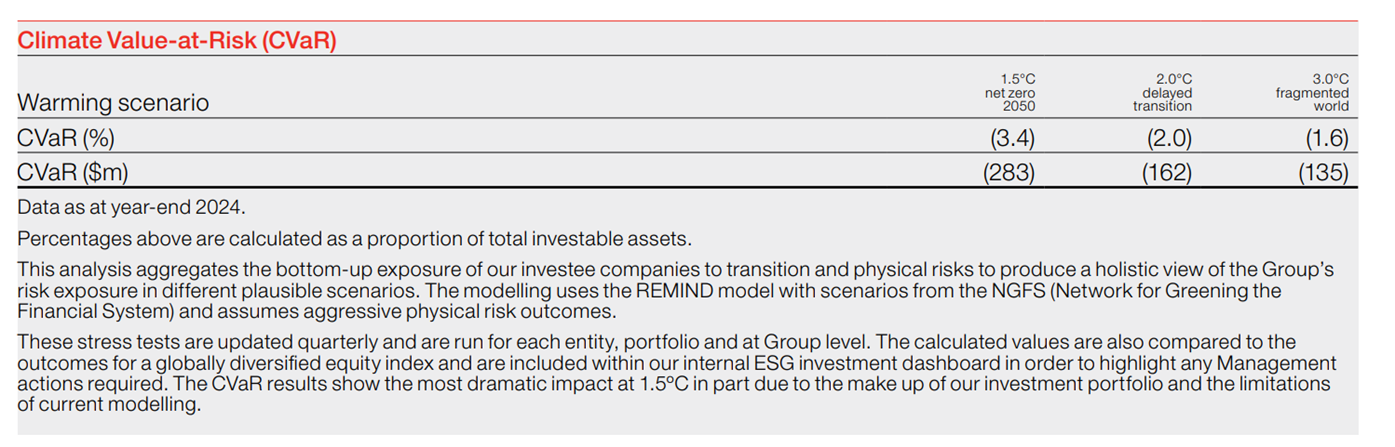The image size is (1395, 447).
Task: Select the CVaR ($m) row label
Action: (73, 172)
